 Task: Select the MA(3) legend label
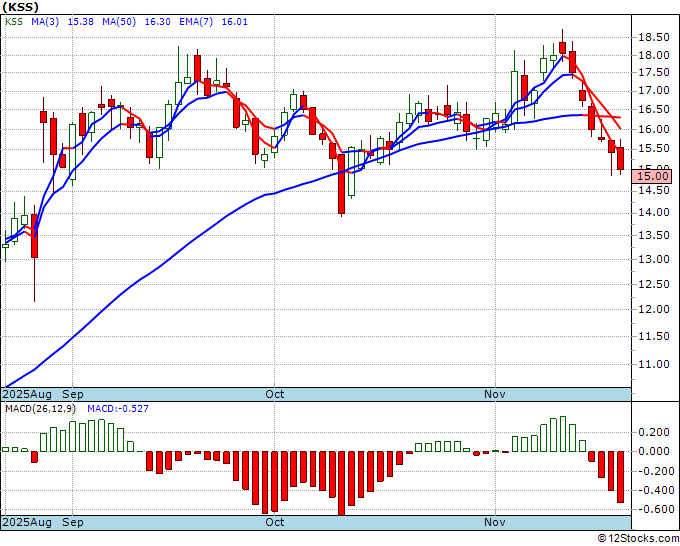[45, 22]
